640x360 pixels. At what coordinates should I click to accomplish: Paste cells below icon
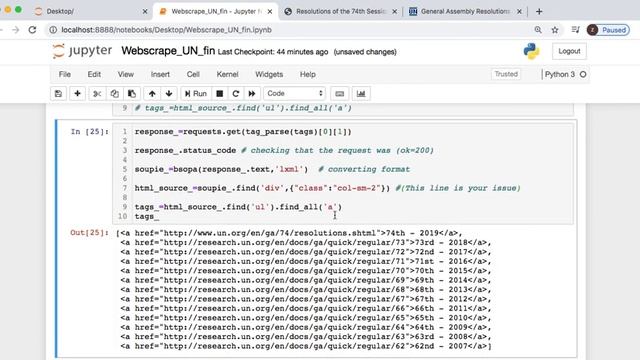(132, 93)
